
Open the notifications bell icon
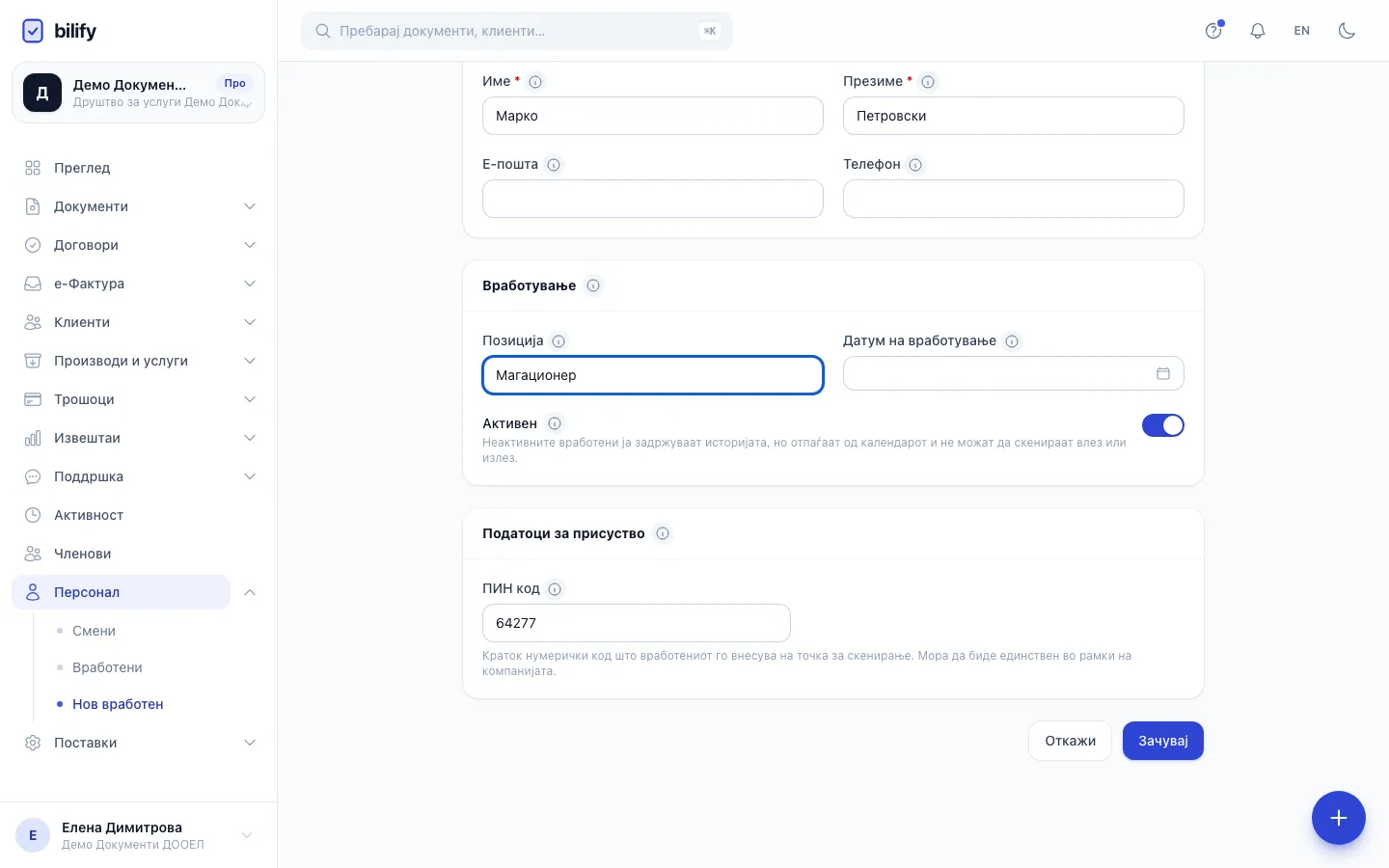[1258, 31]
